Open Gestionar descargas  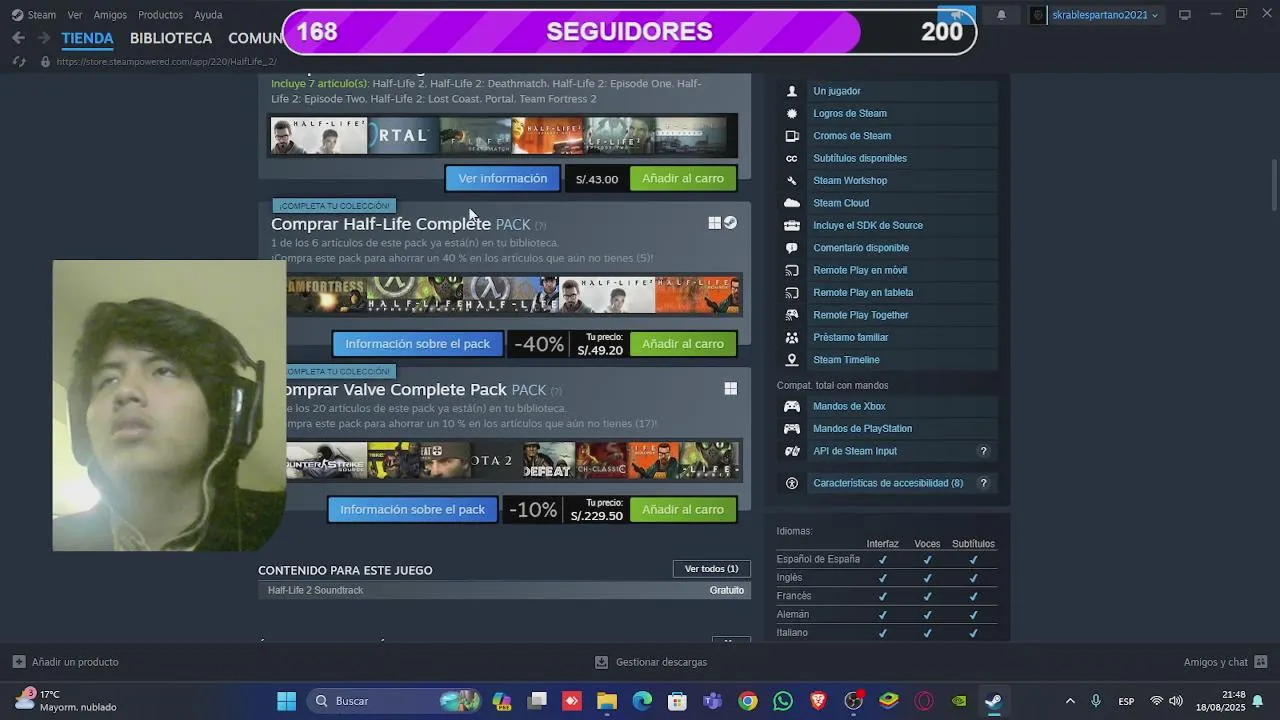pyautogui.click(x=651, y=662)
